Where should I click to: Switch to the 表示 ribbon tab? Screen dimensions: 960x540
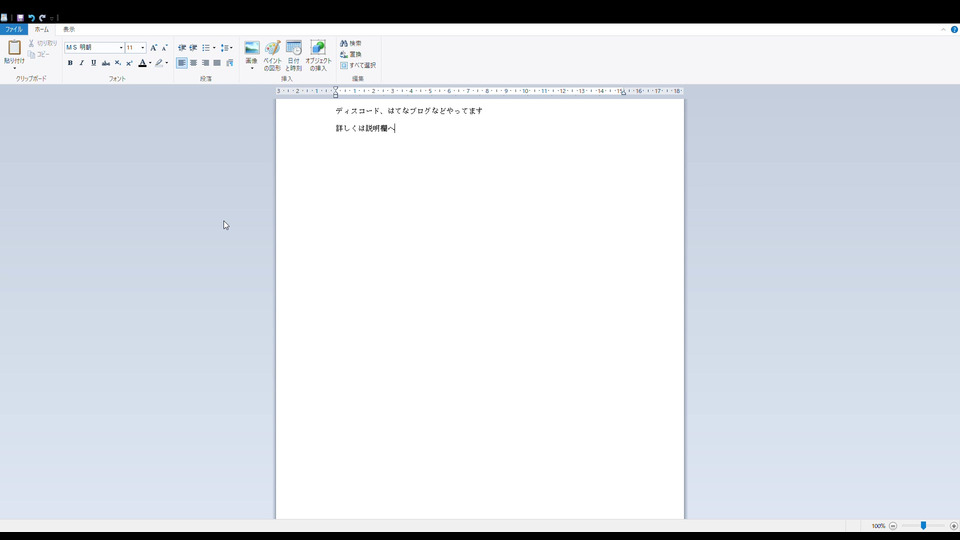click(69, 29)
